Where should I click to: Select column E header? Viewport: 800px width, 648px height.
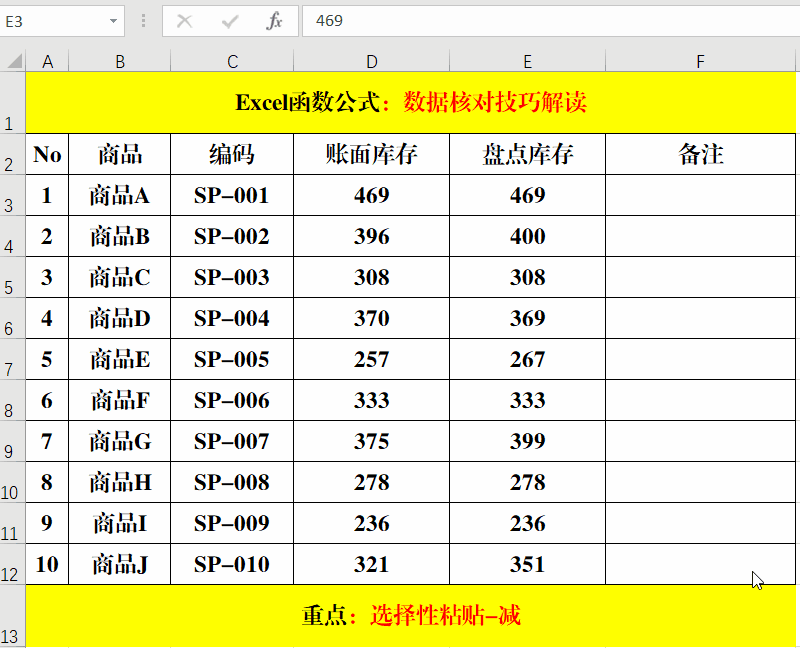point(528,61)
